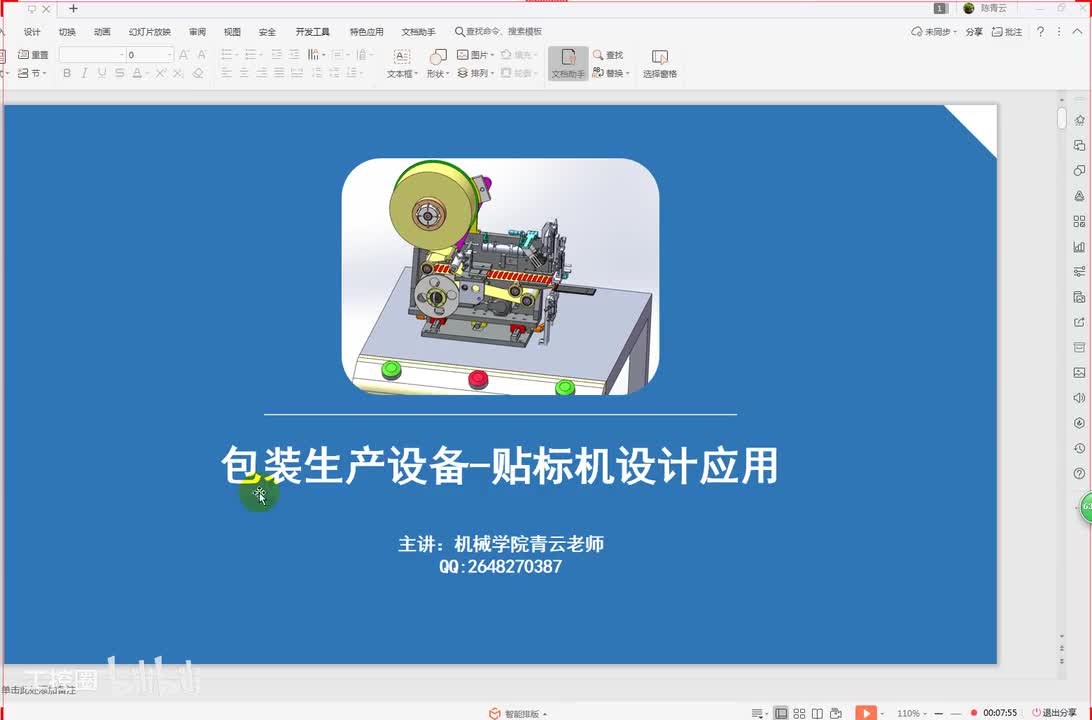Open the 智能排版 (Smart Layout) menu
Image resolution: width=1092 pixels, height=720 pixels.
click(x=518, y=714)
